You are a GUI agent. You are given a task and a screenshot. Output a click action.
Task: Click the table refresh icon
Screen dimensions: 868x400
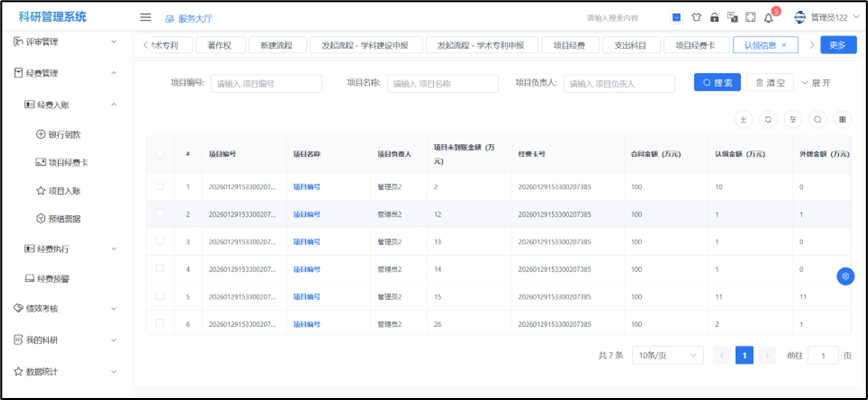768,119
